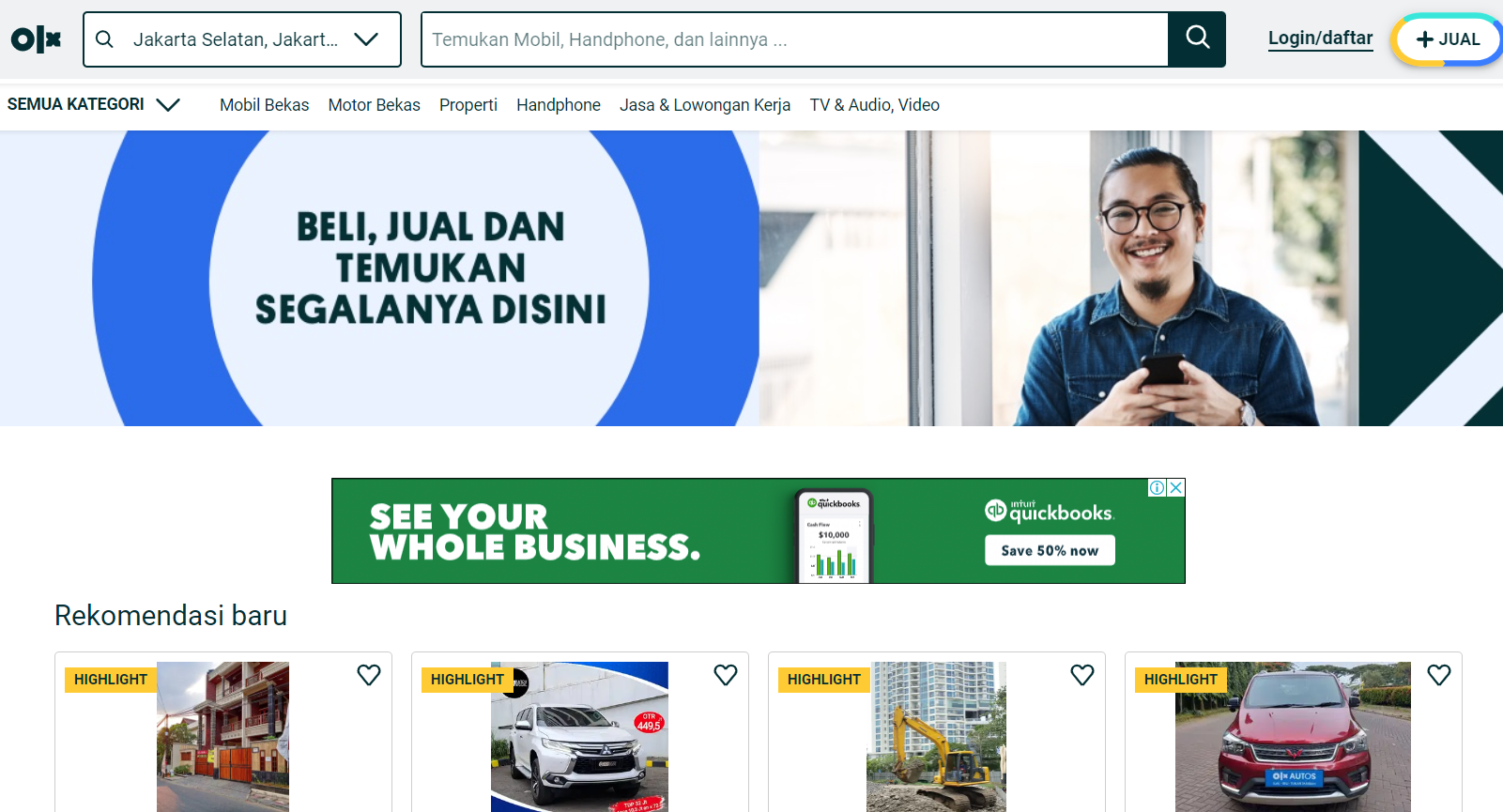Favorite the house listing with heart icon
This screenshot has height=812, width=1503.
369,675
